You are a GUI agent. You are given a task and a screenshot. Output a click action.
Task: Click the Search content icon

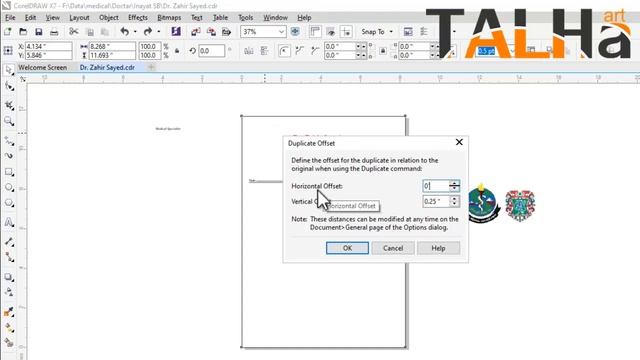tap(176, 31)
